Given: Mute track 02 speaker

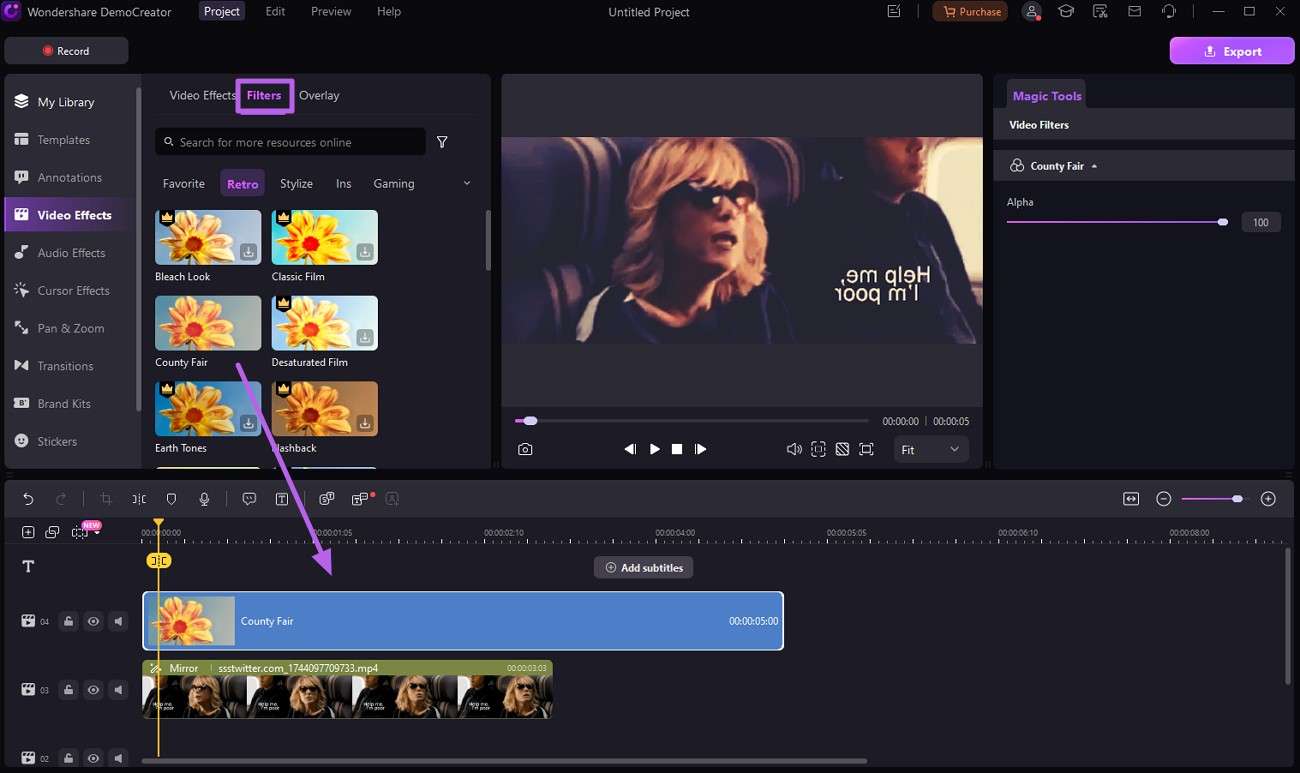Looking at the screenshot, I should (x=118, y=758).
